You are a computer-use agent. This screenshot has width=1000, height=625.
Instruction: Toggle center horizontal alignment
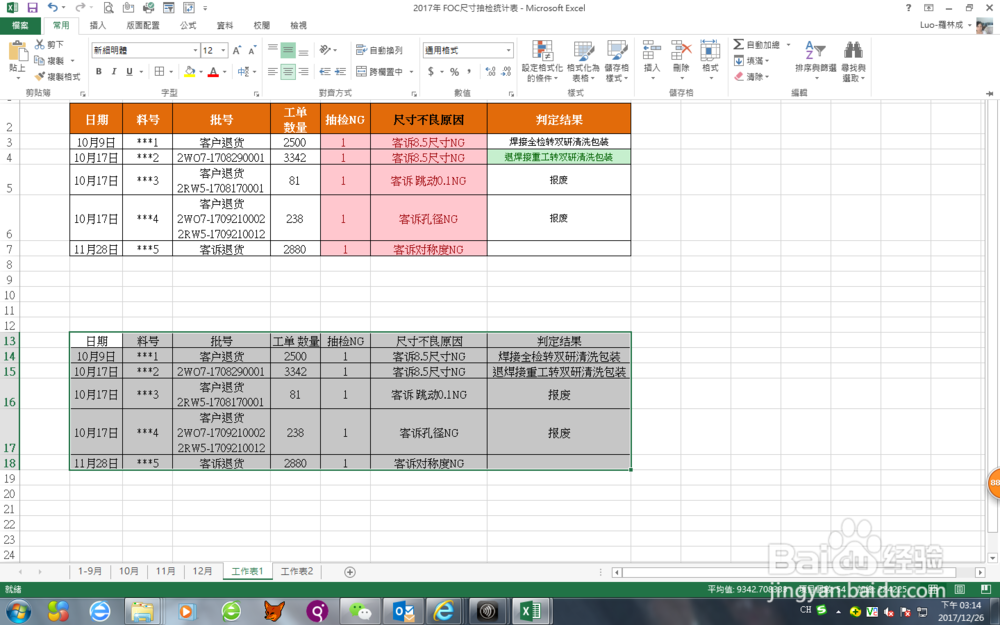[288, 71]
